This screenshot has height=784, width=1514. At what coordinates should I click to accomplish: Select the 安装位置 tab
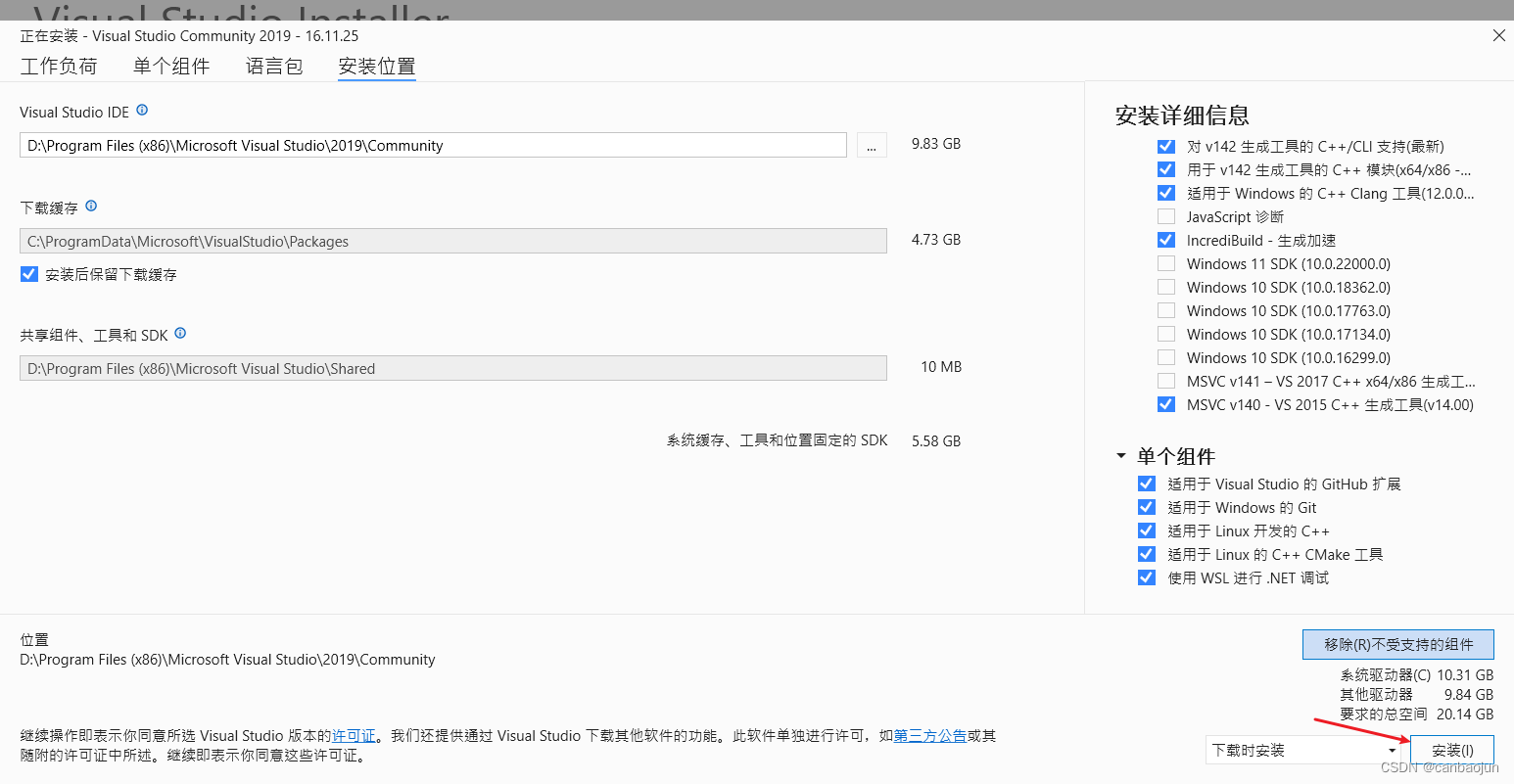pyautogui.click(x=377, y=66)
